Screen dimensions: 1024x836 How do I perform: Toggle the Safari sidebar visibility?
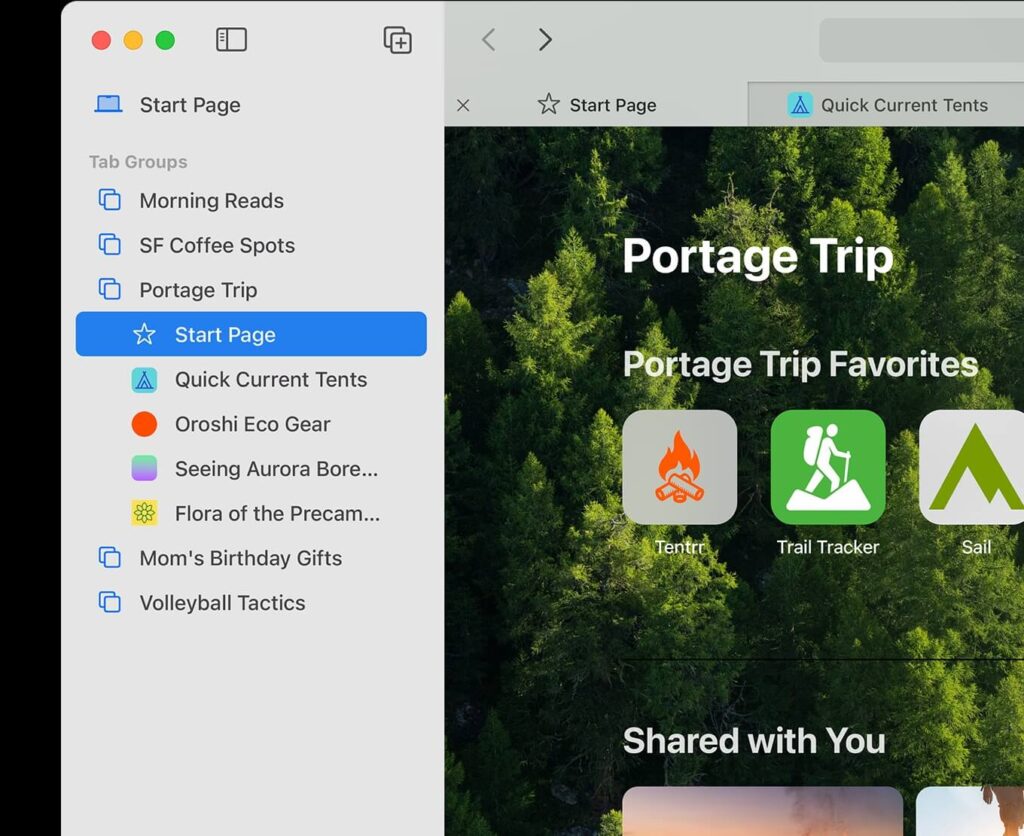230,40
